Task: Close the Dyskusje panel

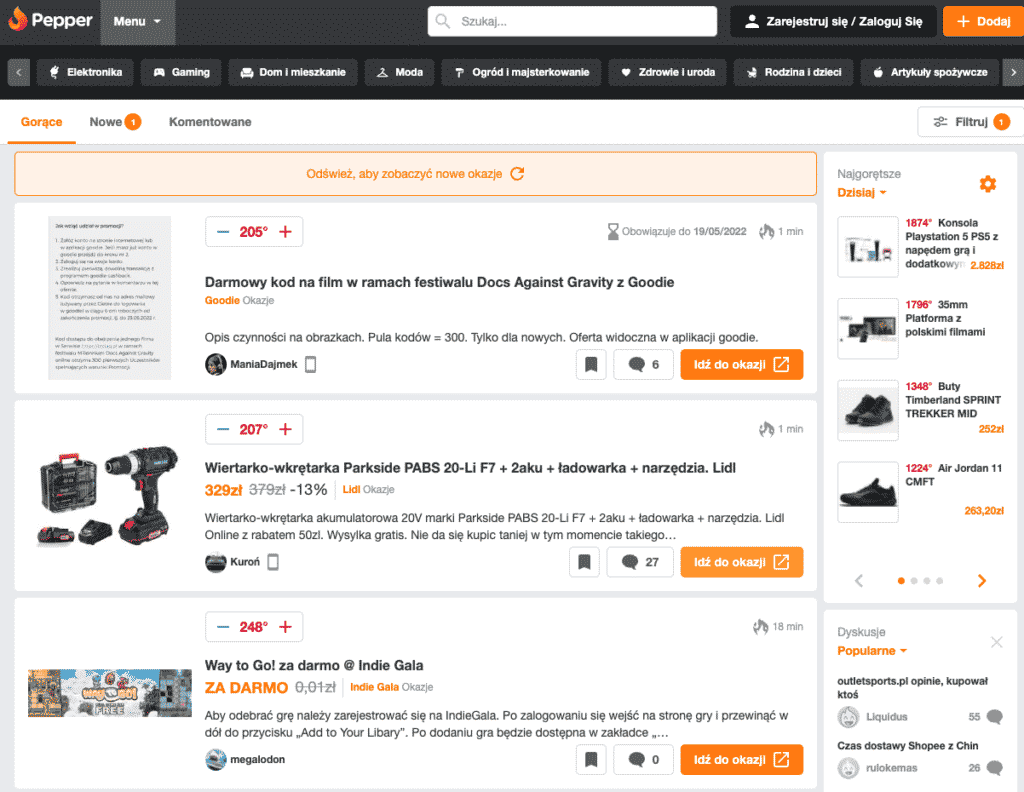Action: point(997,642)
